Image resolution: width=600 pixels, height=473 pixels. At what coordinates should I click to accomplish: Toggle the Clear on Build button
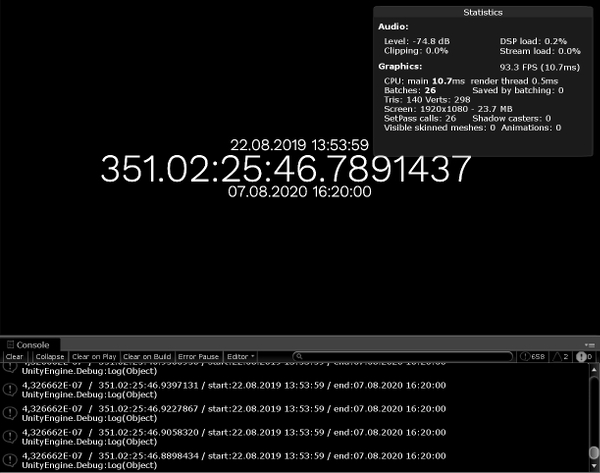[147, 356]
